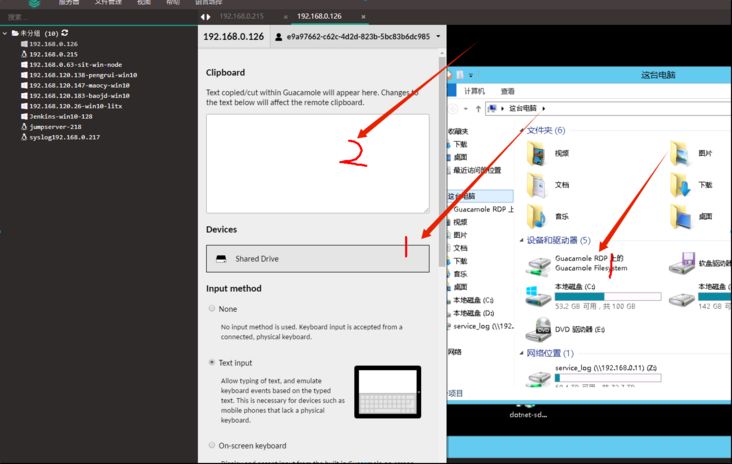Select the On-screen keyboard input method
Screen dimensions: 732x464
[212, 445]
